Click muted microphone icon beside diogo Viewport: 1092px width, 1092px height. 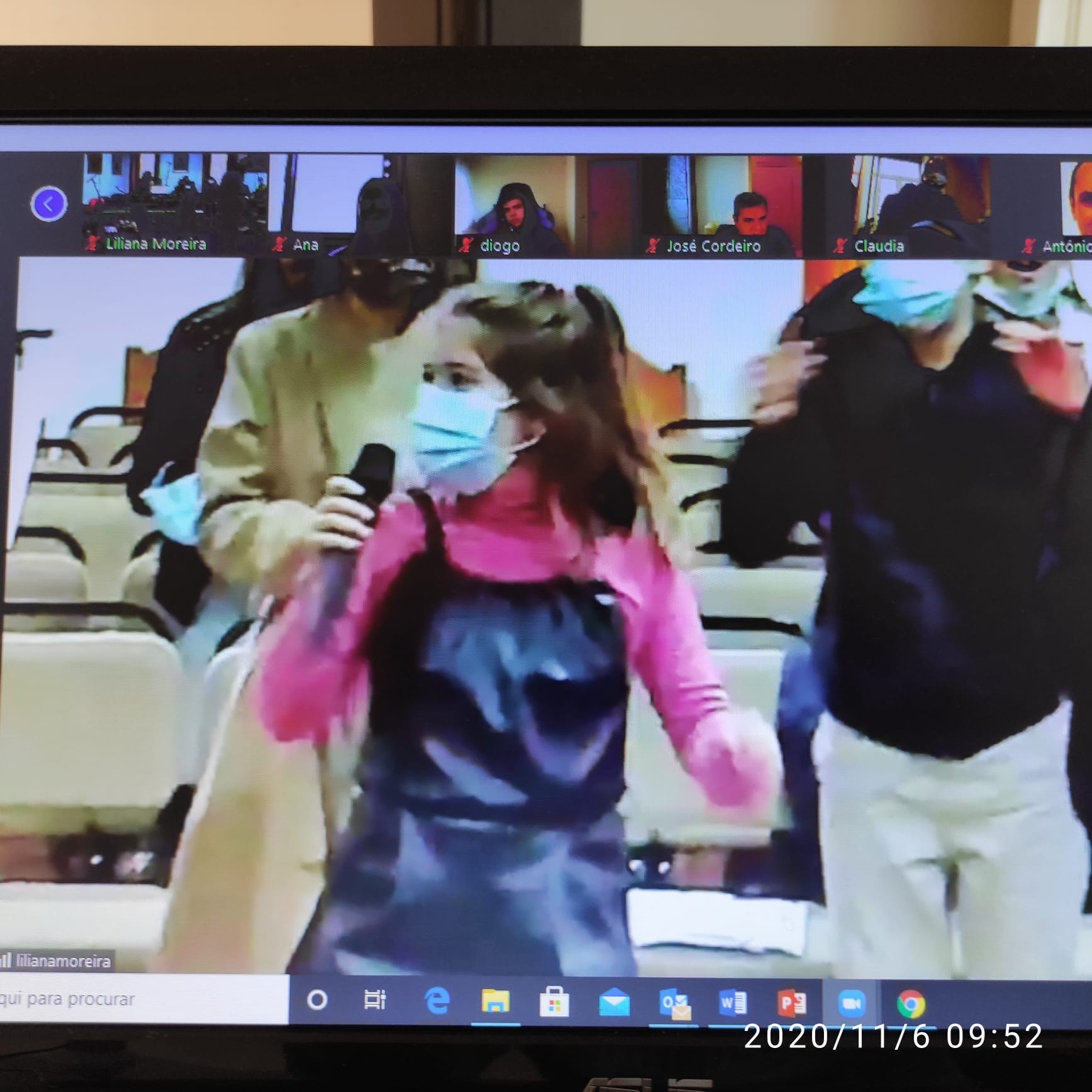tap(466, 245)
